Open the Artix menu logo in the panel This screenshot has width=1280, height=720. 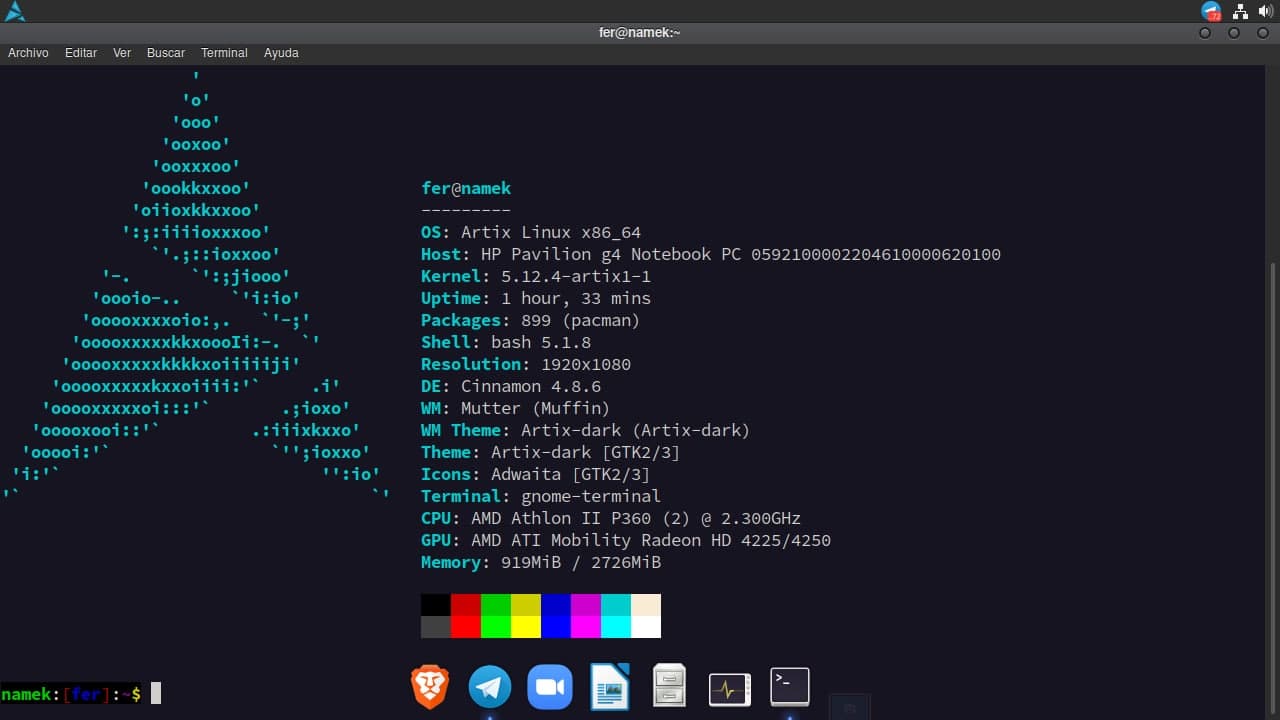(14, 11)
